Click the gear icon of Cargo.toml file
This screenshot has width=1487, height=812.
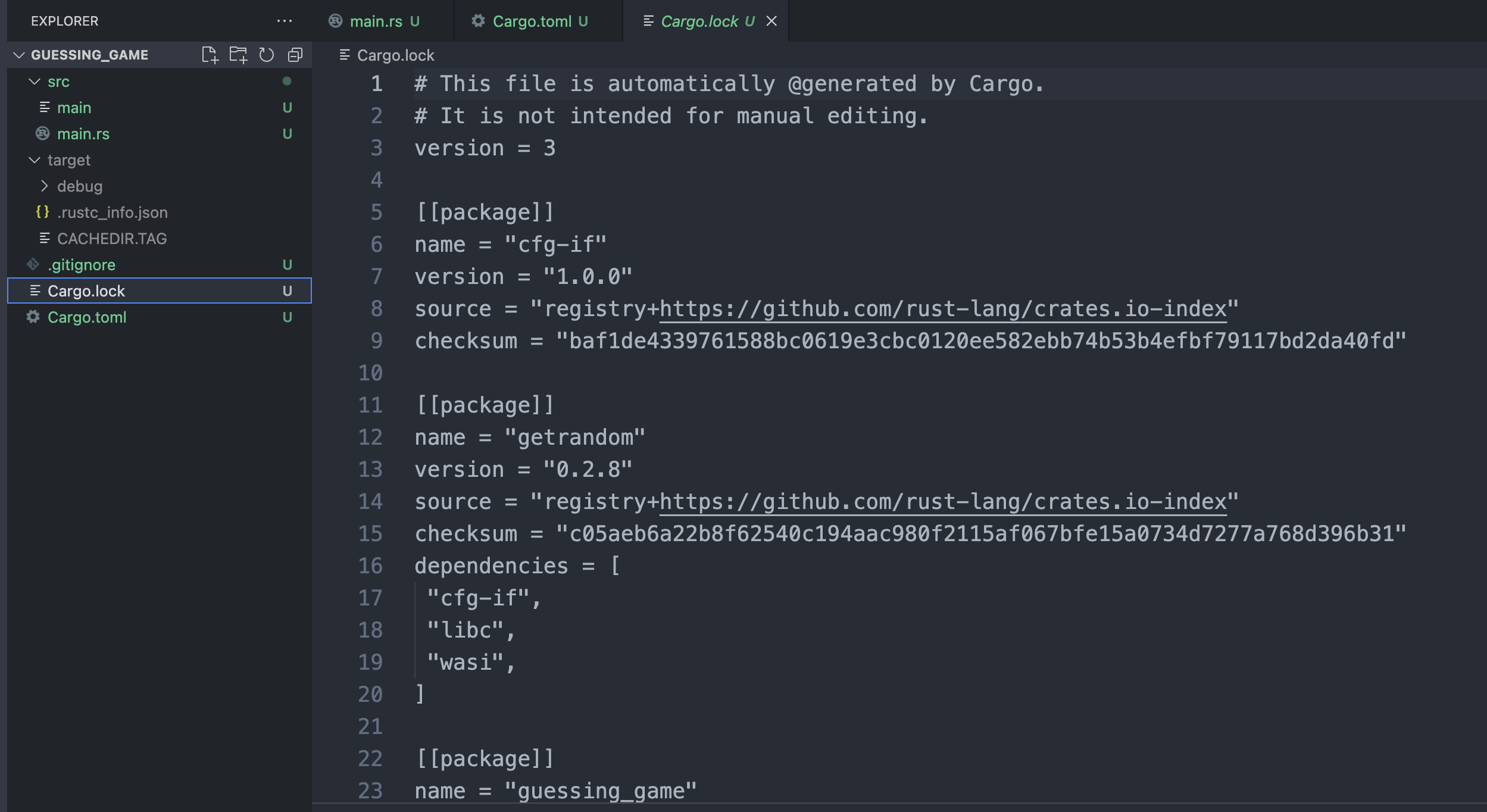(x=33, y=317)
